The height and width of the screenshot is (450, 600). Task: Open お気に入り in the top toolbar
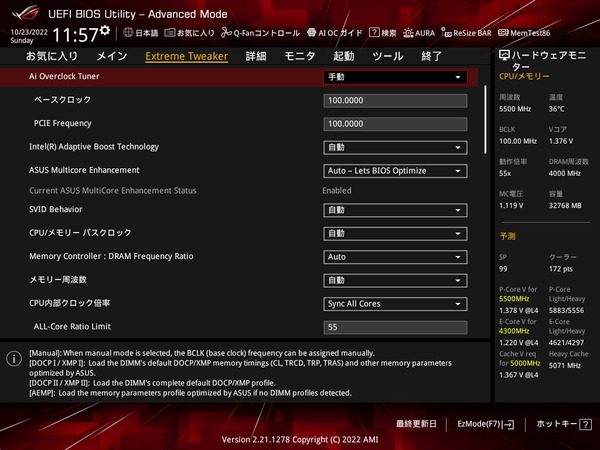[189, 33]
